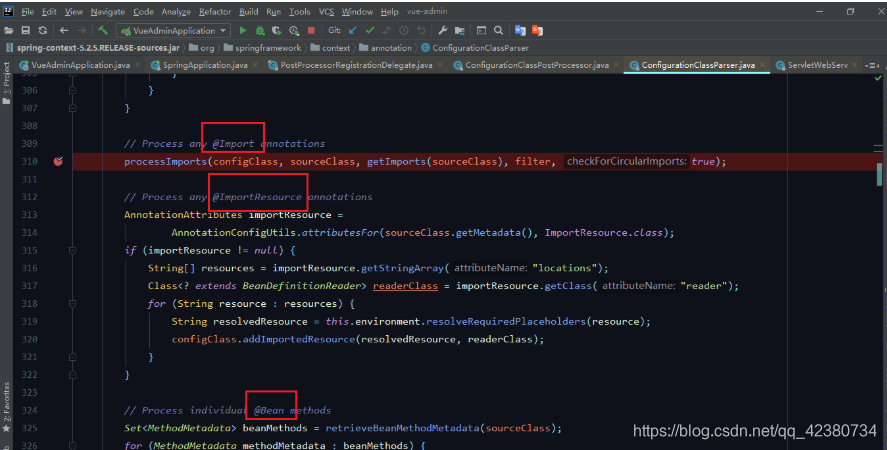
Task: Close the ConfigurationClassParser.java tab
Action: [x=763, y=65]
